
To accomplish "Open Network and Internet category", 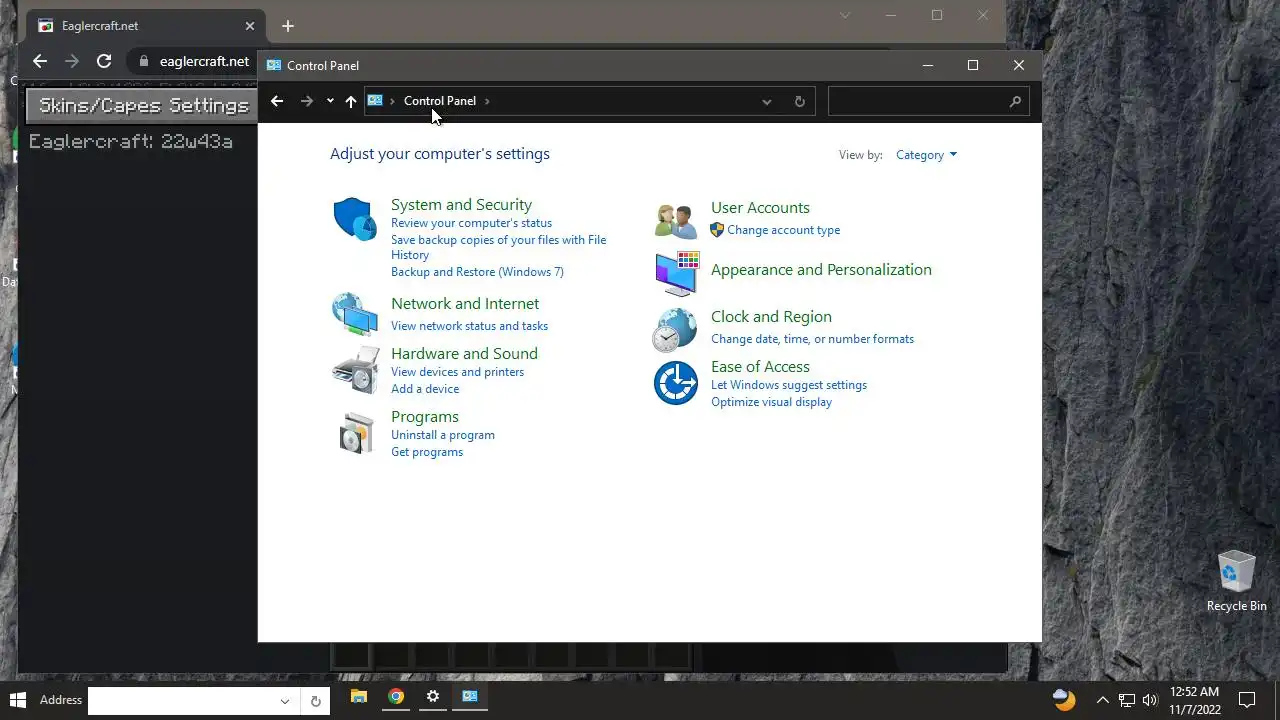I will (465, 303).
